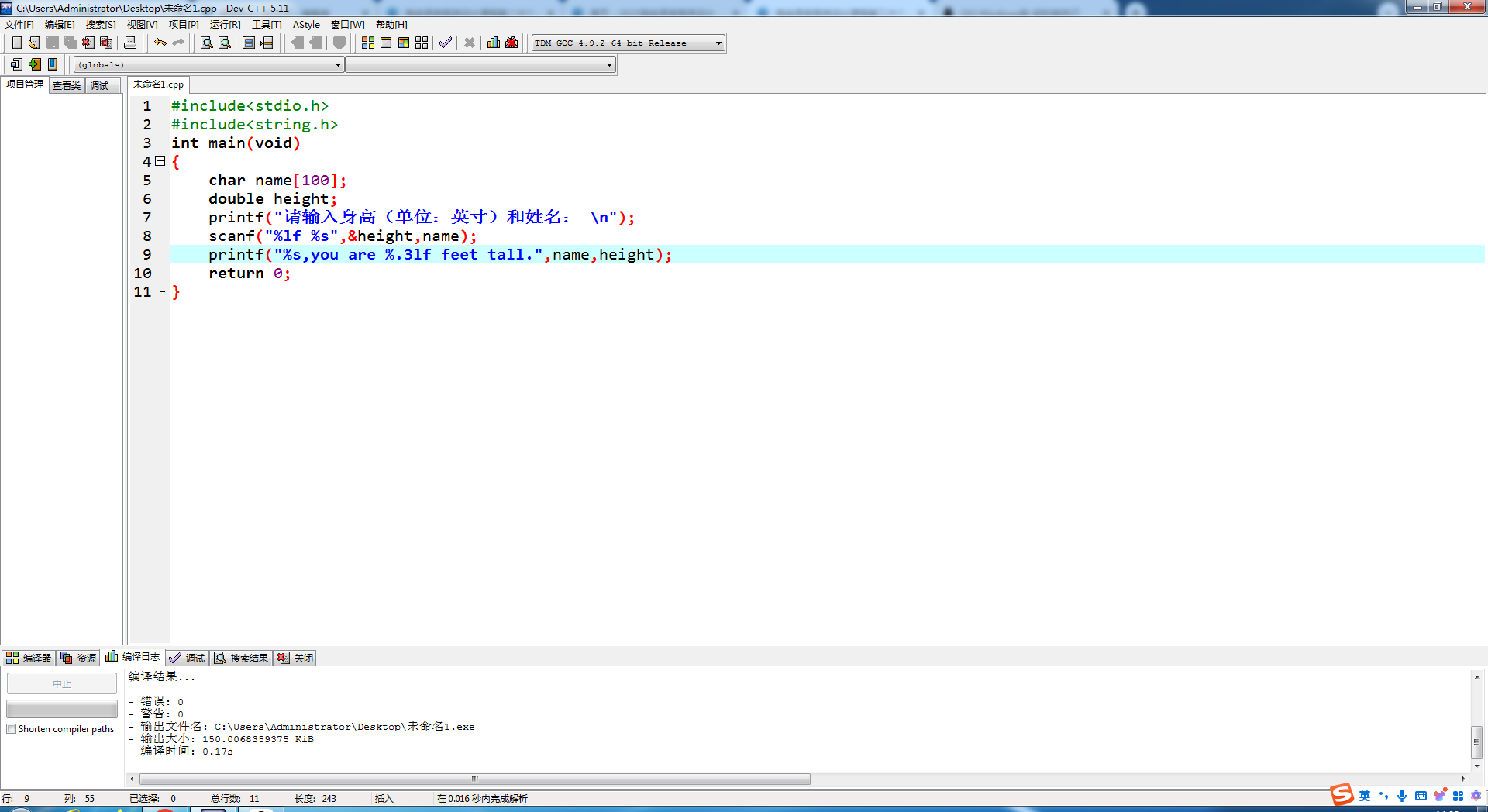Run the program with the Run icon
This screenshot has height=812, width=1488.
(x=386, y=43)
